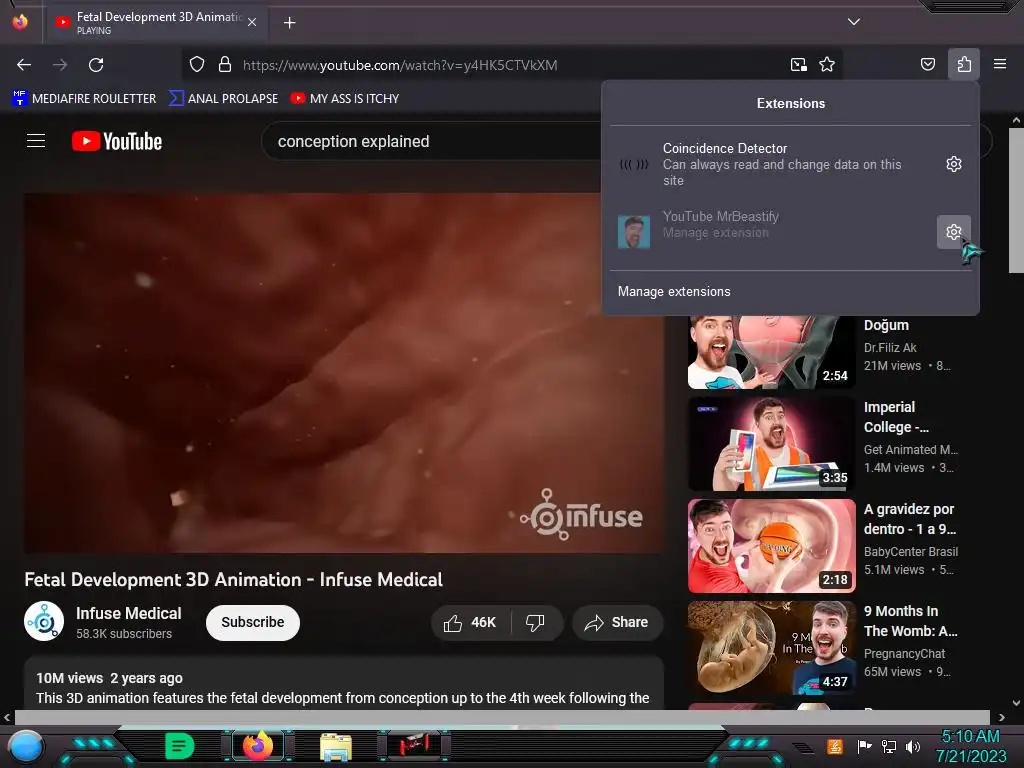Click the Coincidence Detector extension entry
The height and width of the screenshot is (768, 1024).
tap(774, 164)
